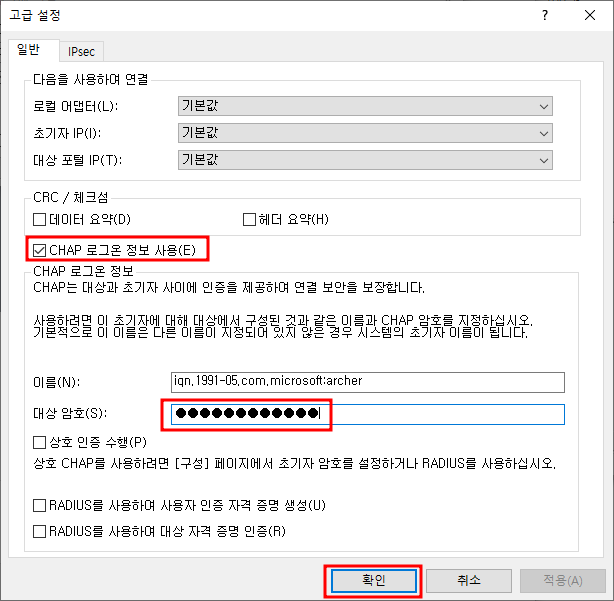
Task: Close the 고급 설정 dialog
Action: click(x=590, y=15)
